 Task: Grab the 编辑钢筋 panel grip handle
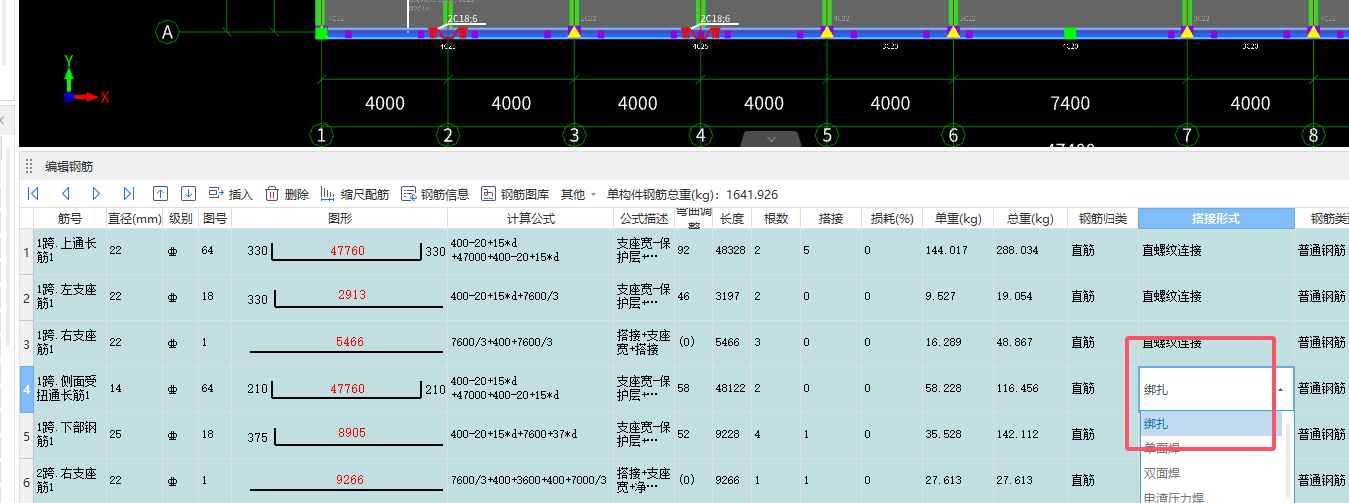pos(29,166)
